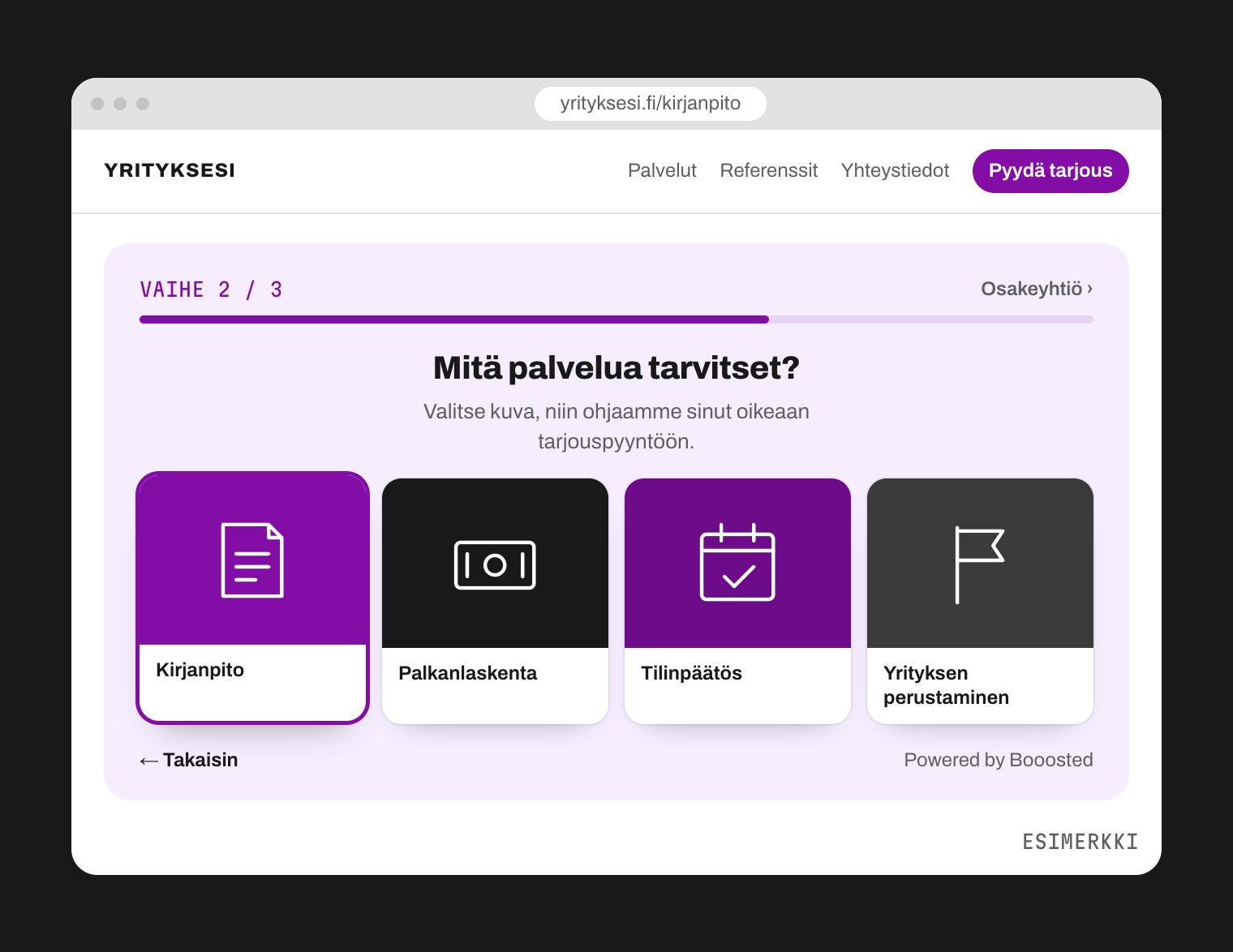Open the Referenssit menu item

tap(769, 170)
